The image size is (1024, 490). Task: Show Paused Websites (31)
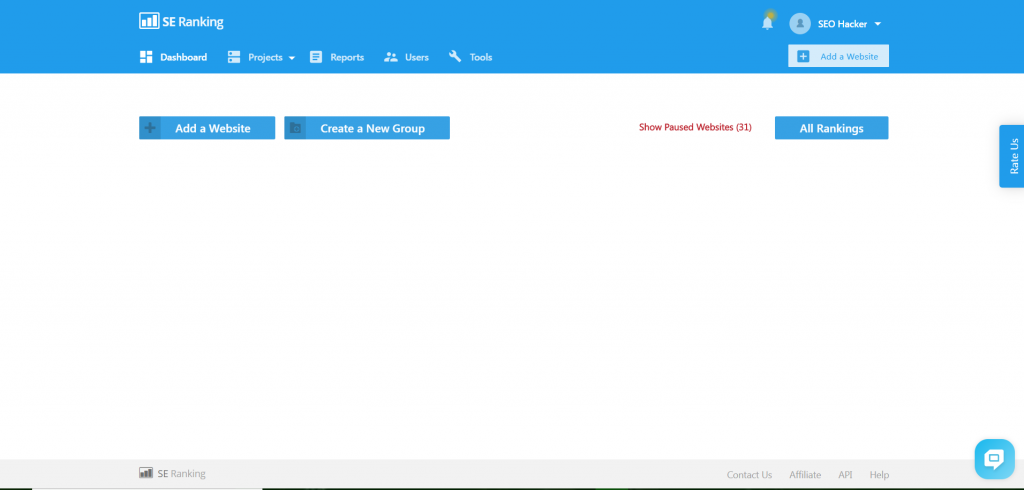pyautogui.click(x=695, y=128)
